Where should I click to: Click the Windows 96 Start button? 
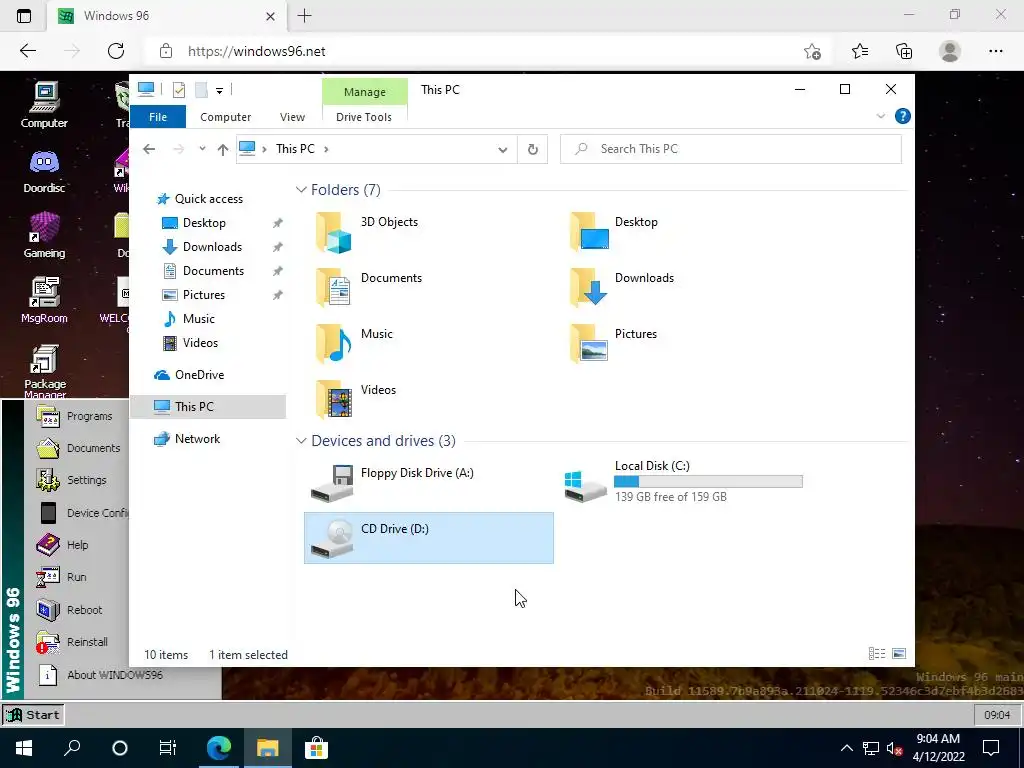coord(33,714)
